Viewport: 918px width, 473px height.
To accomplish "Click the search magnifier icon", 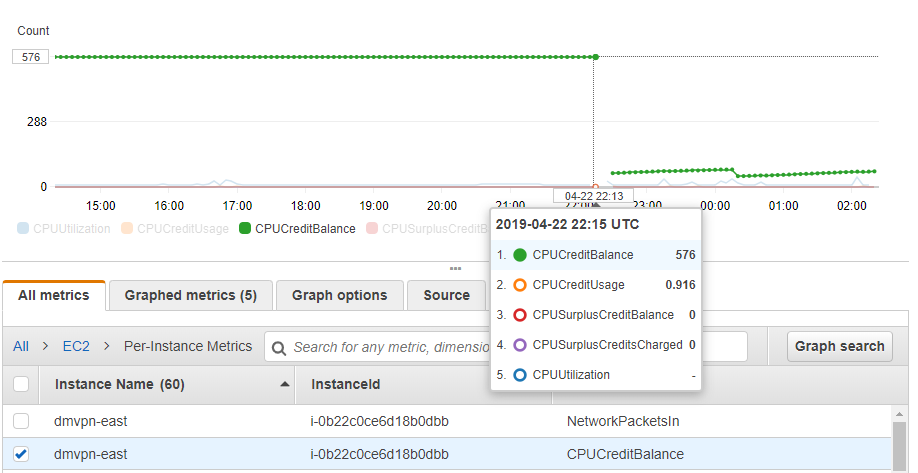I will [278, 347].
